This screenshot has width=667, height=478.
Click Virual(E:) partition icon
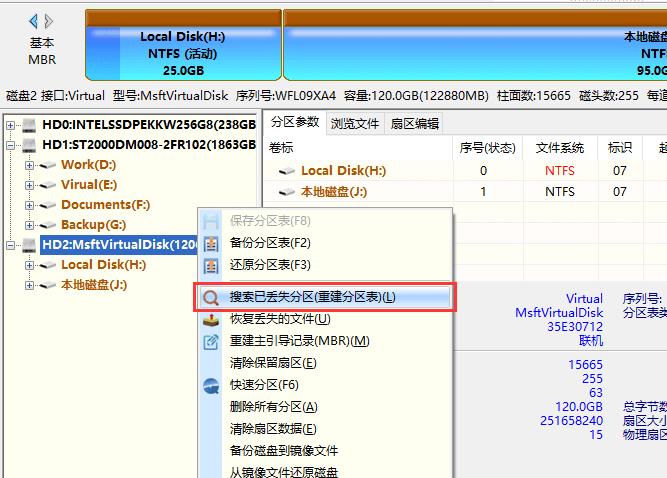click(47, 185)
